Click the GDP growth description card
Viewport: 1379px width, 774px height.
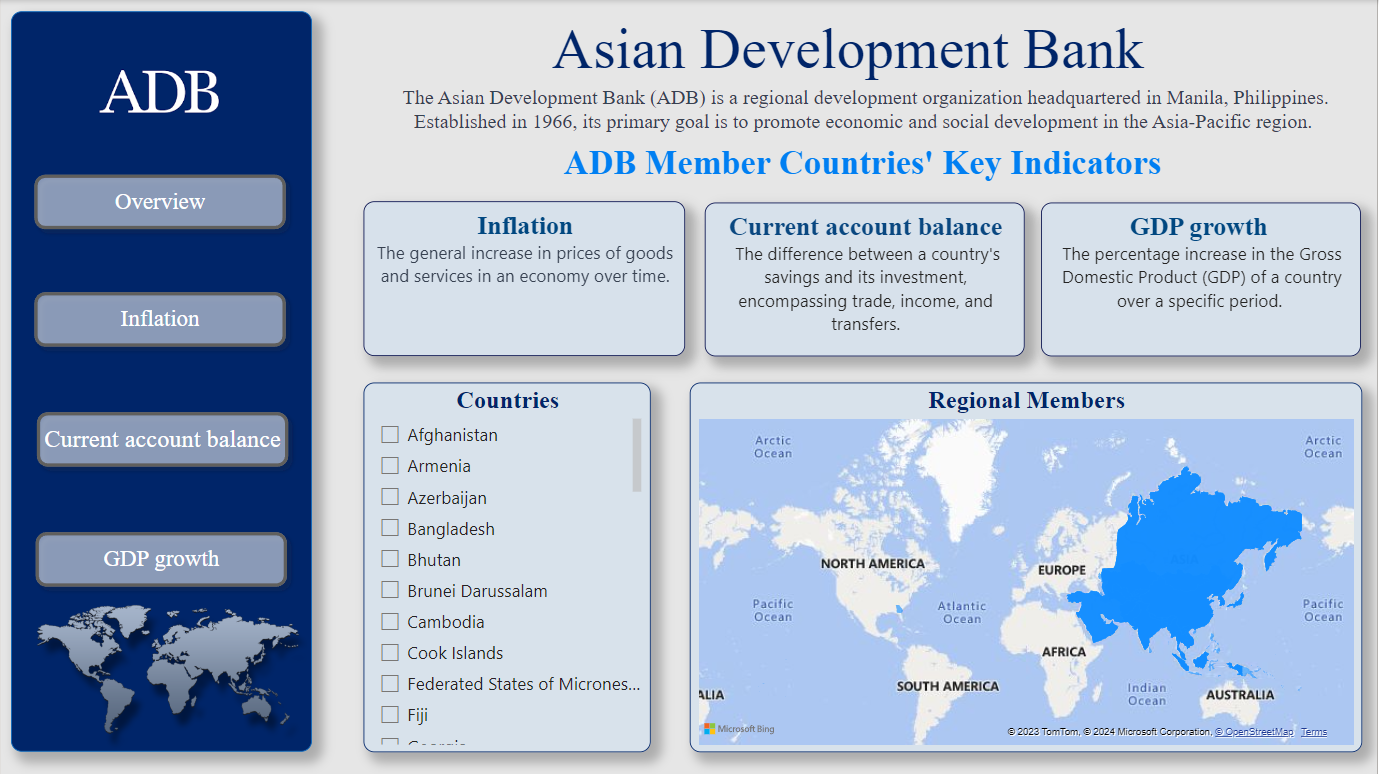[1200, 279]
